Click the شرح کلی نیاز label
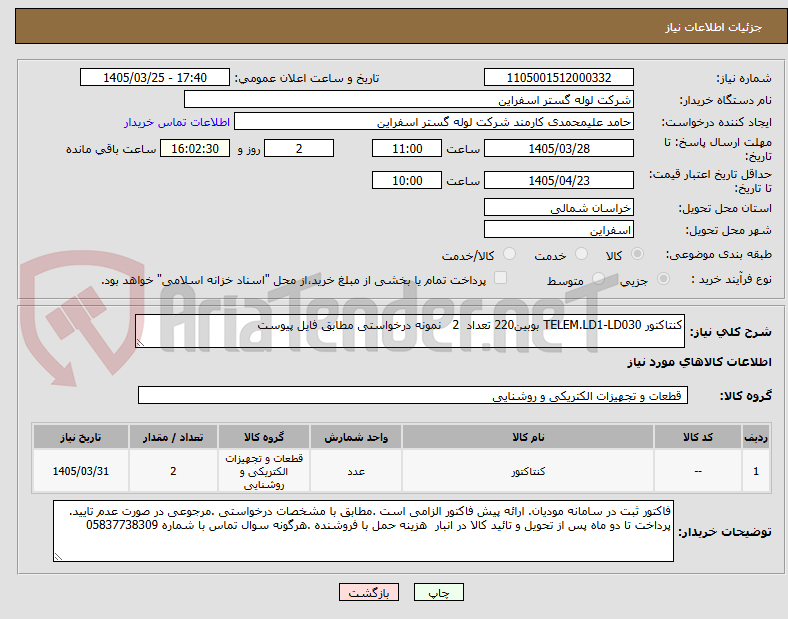The image size is (788, 619). click(x=730, y=332)
